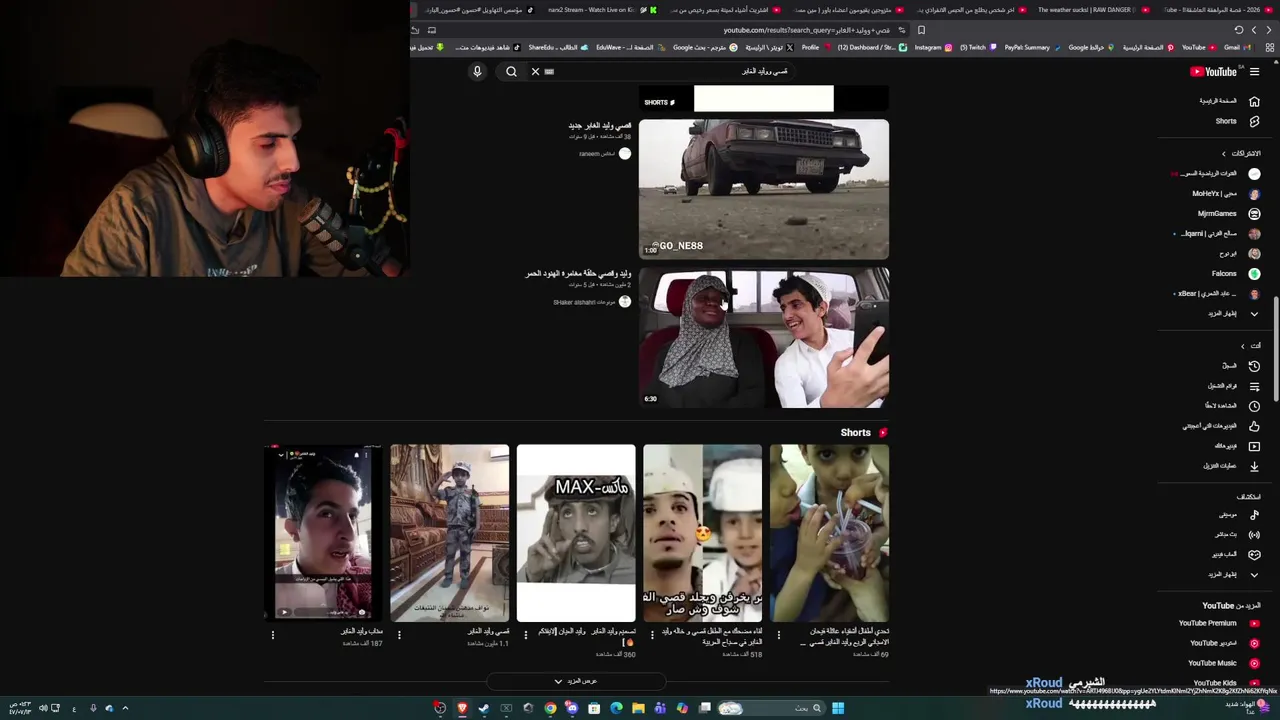This screenshot has height=720, width=1280.
Task: Open the Home icon in the sidebar
Action: click(x=1254, y=101)
